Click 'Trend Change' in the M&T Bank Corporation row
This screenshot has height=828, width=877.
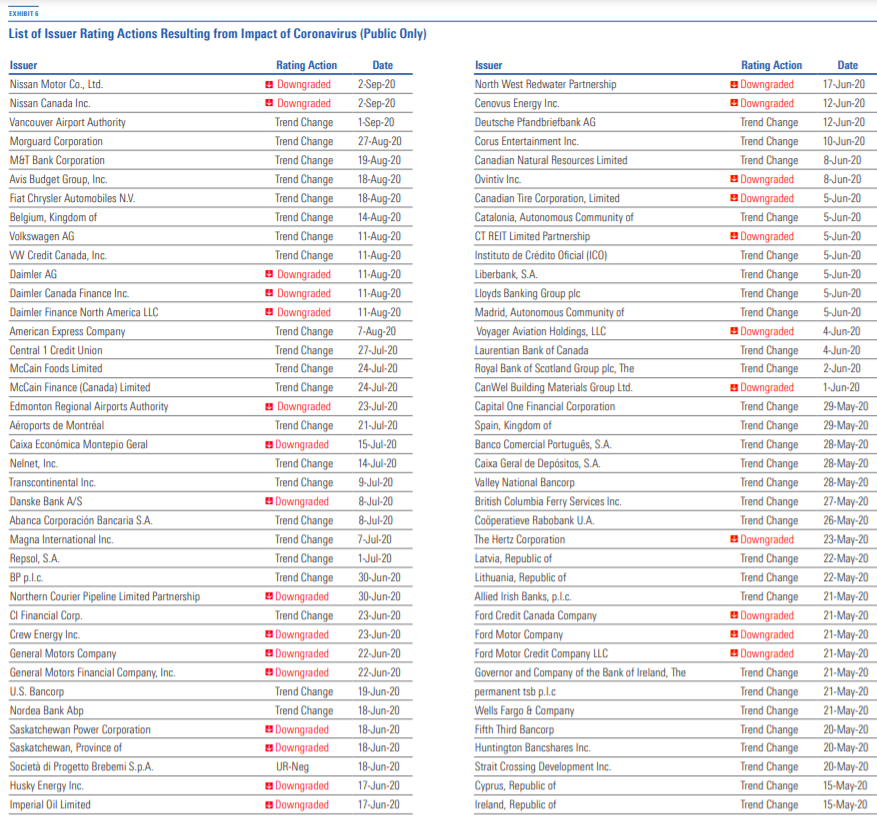click(x=304, y=161)
